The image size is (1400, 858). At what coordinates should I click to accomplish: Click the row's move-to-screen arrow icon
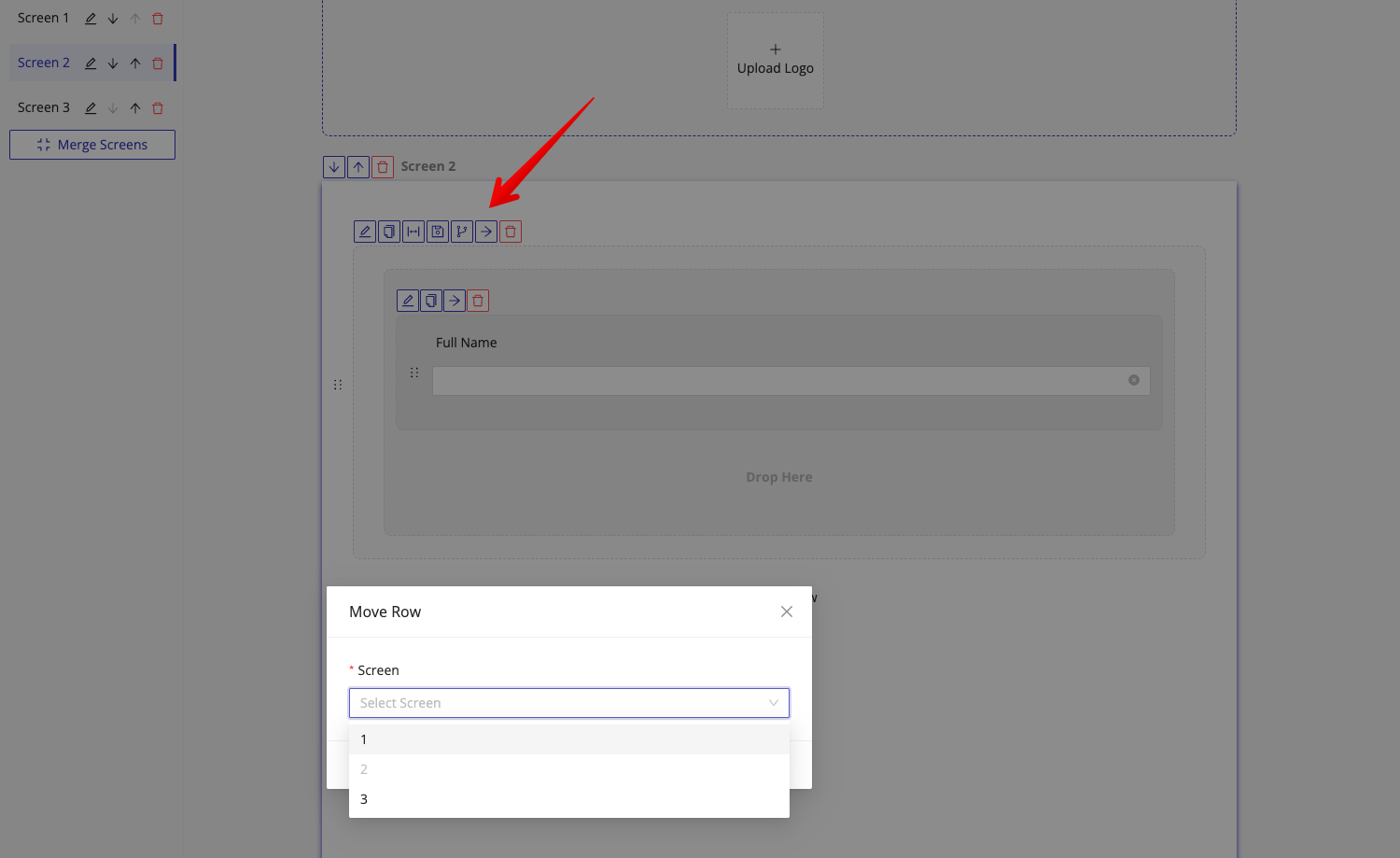coord(486,232)
